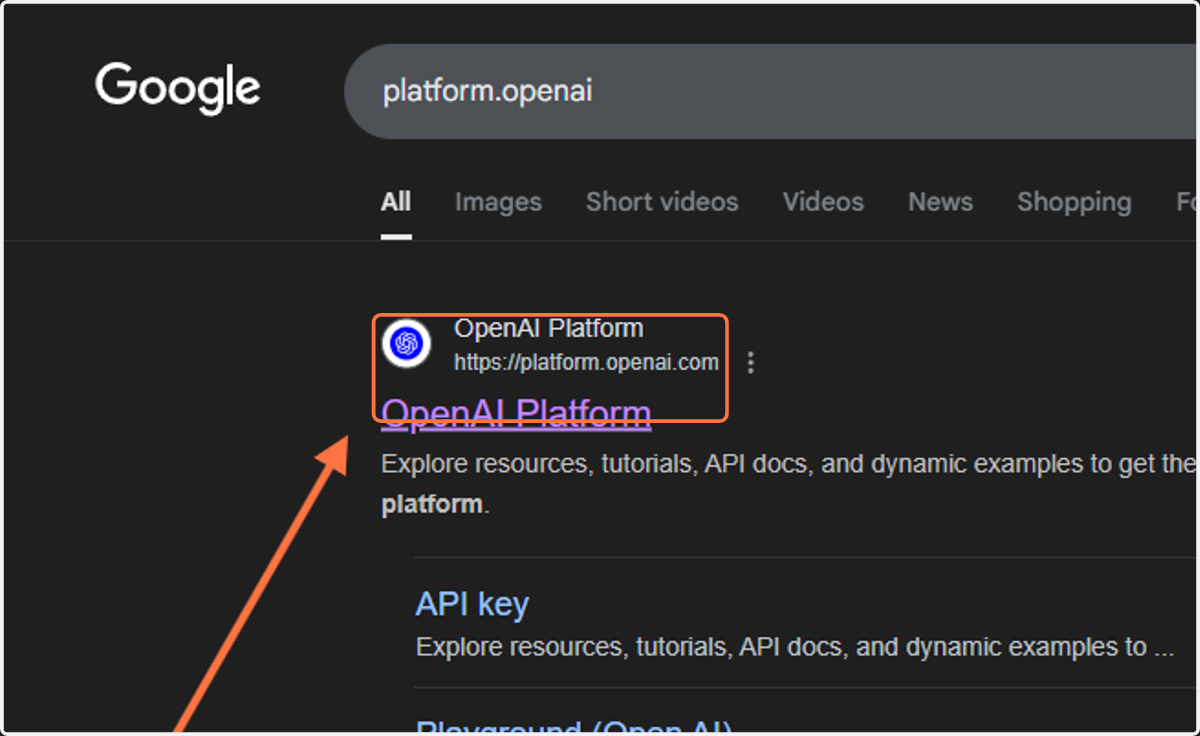This screenshot has width=1200, height=736.
Task: Click the description starting 'Explore resources, tutorials' under OpenAI Platform
Action: [789, 484]
